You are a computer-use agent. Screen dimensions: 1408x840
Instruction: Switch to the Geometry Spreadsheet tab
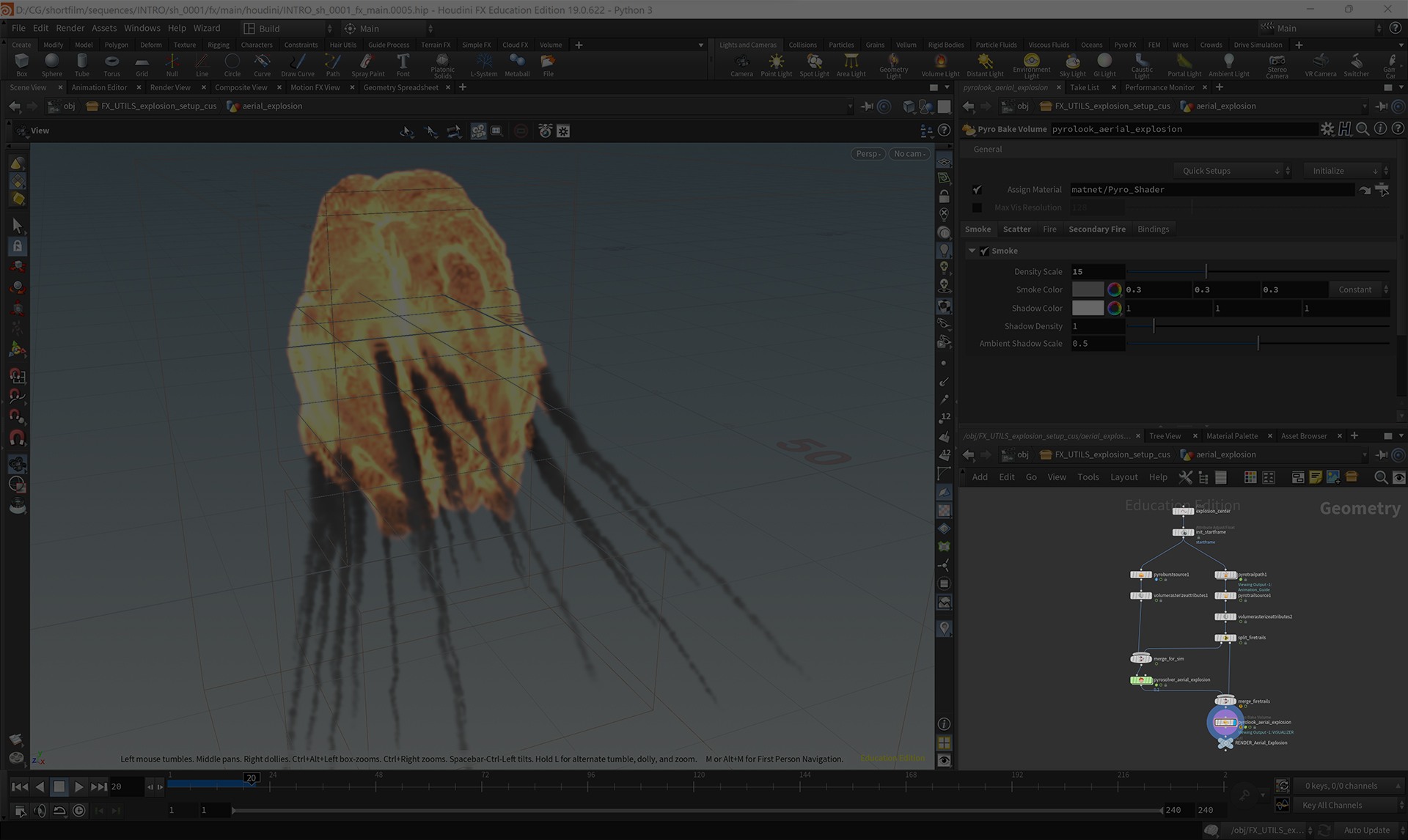pos(400,87)
